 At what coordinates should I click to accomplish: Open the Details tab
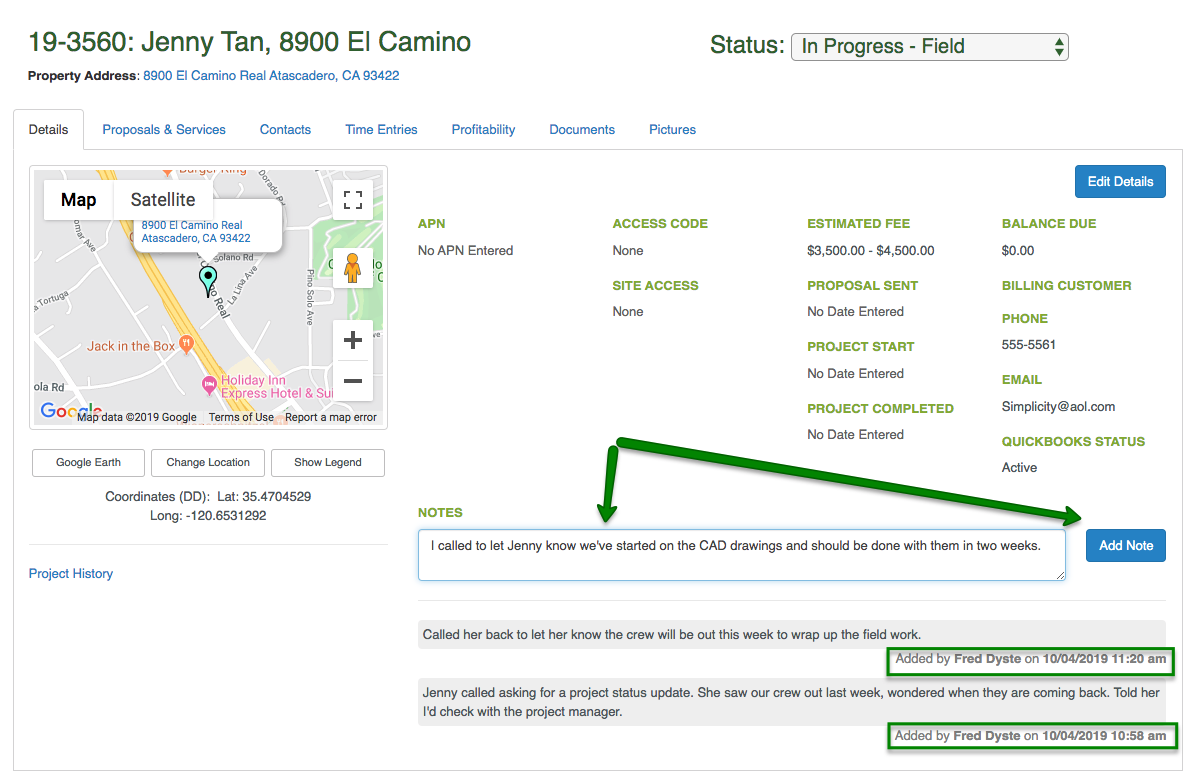coord(49,129)
